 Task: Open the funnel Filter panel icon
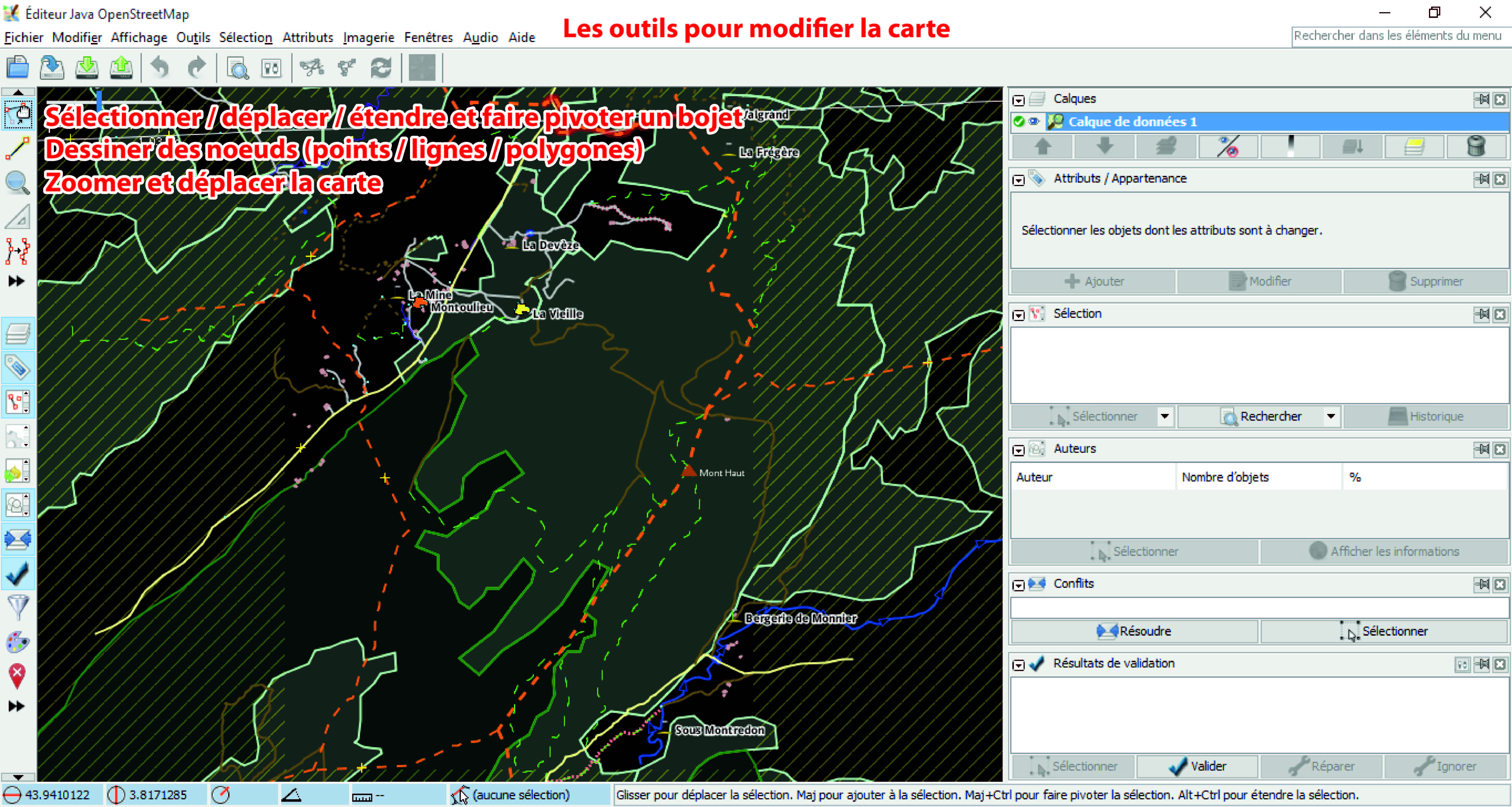pyautogui.click(x=18, y=608)
